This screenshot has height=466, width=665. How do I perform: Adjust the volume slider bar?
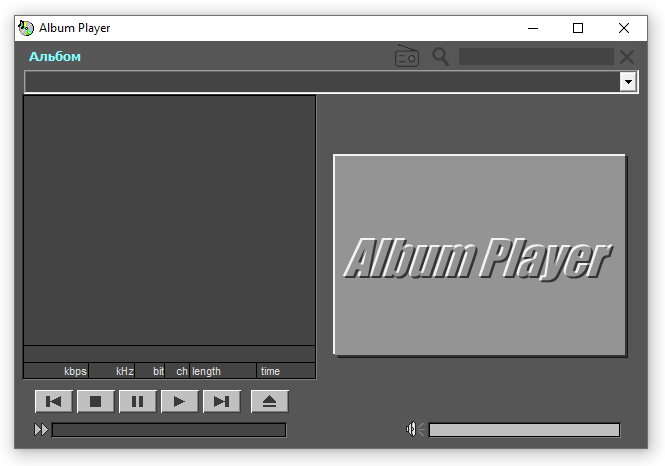click(524, 430)
